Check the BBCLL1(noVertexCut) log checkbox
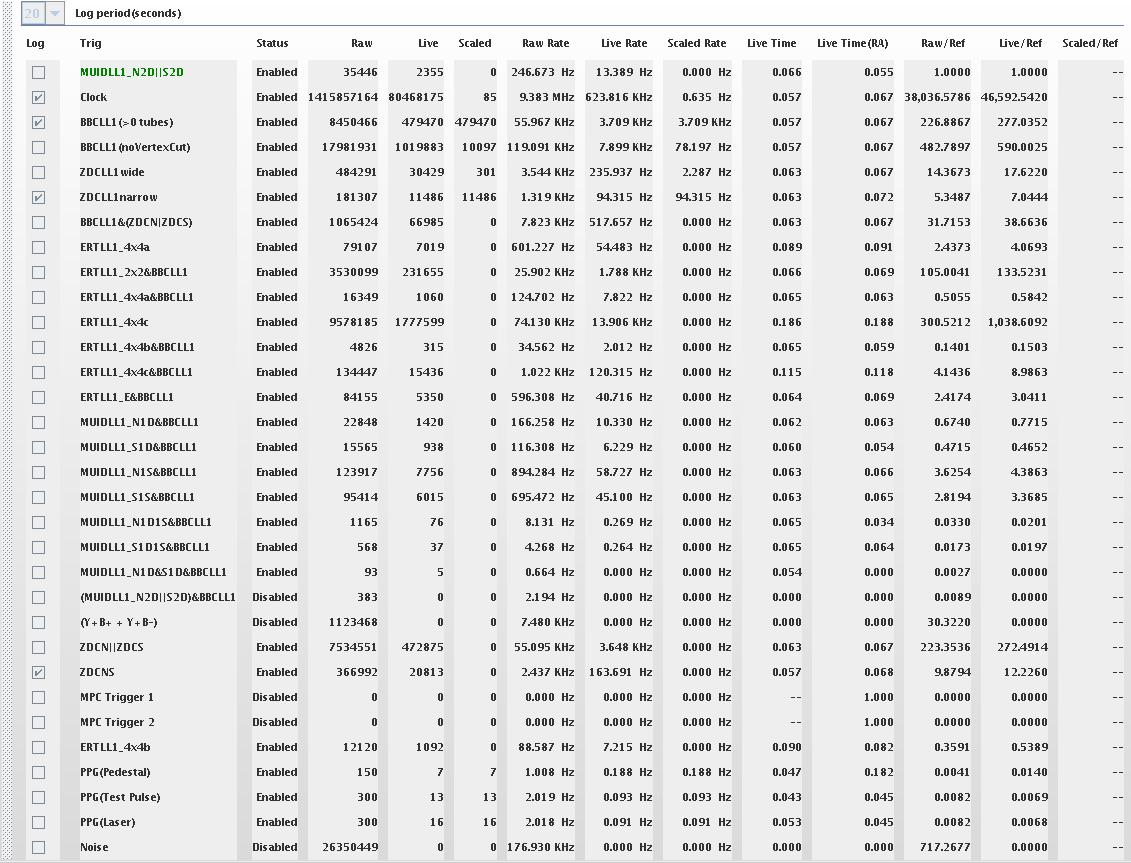 click(38, 147)
